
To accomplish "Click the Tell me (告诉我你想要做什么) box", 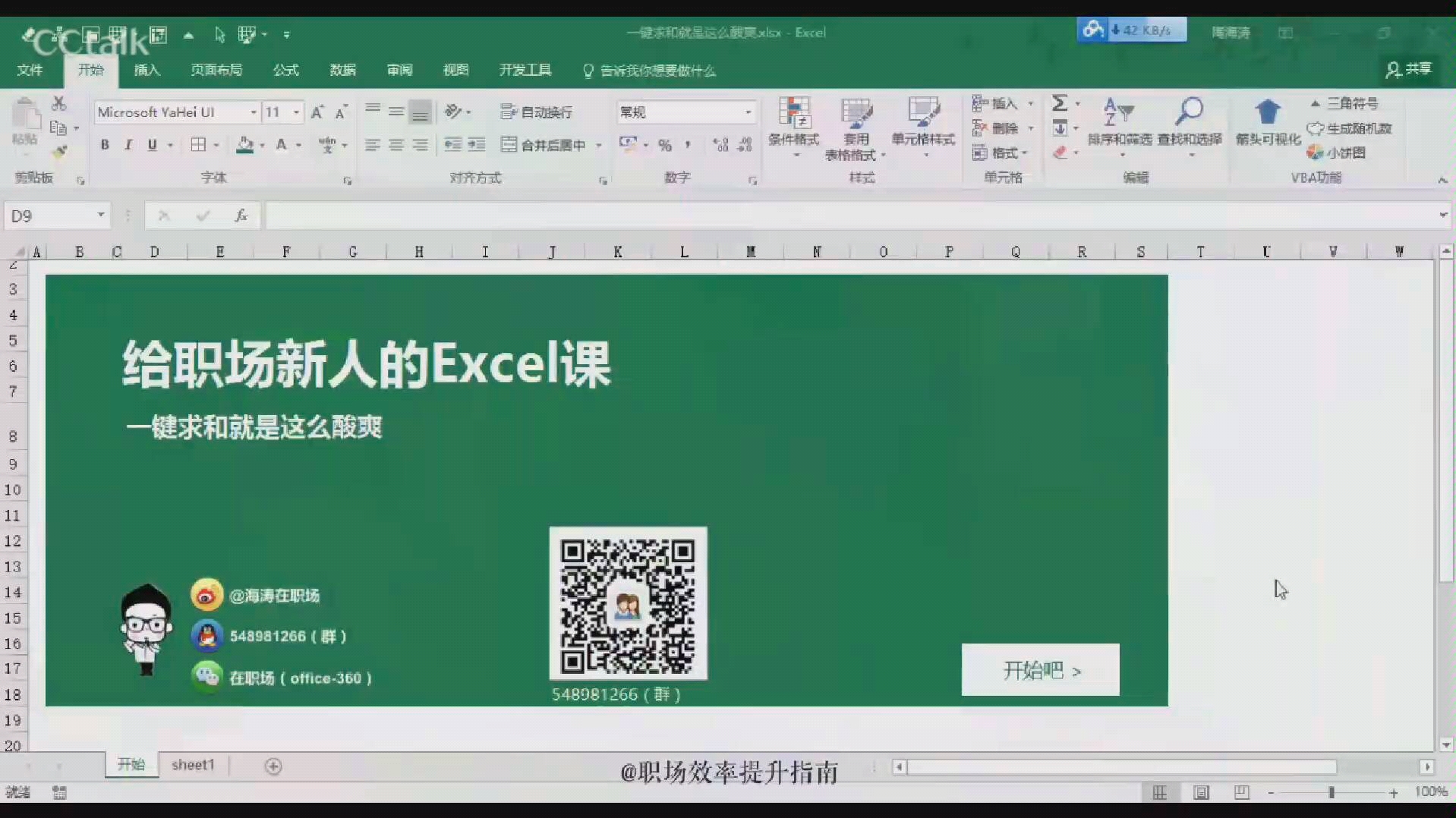I will pos(649,71).
